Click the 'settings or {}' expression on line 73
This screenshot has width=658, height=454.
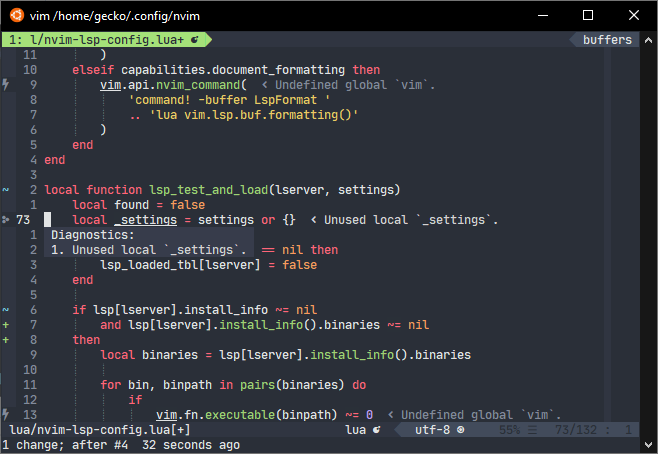[x=247, y=220]
